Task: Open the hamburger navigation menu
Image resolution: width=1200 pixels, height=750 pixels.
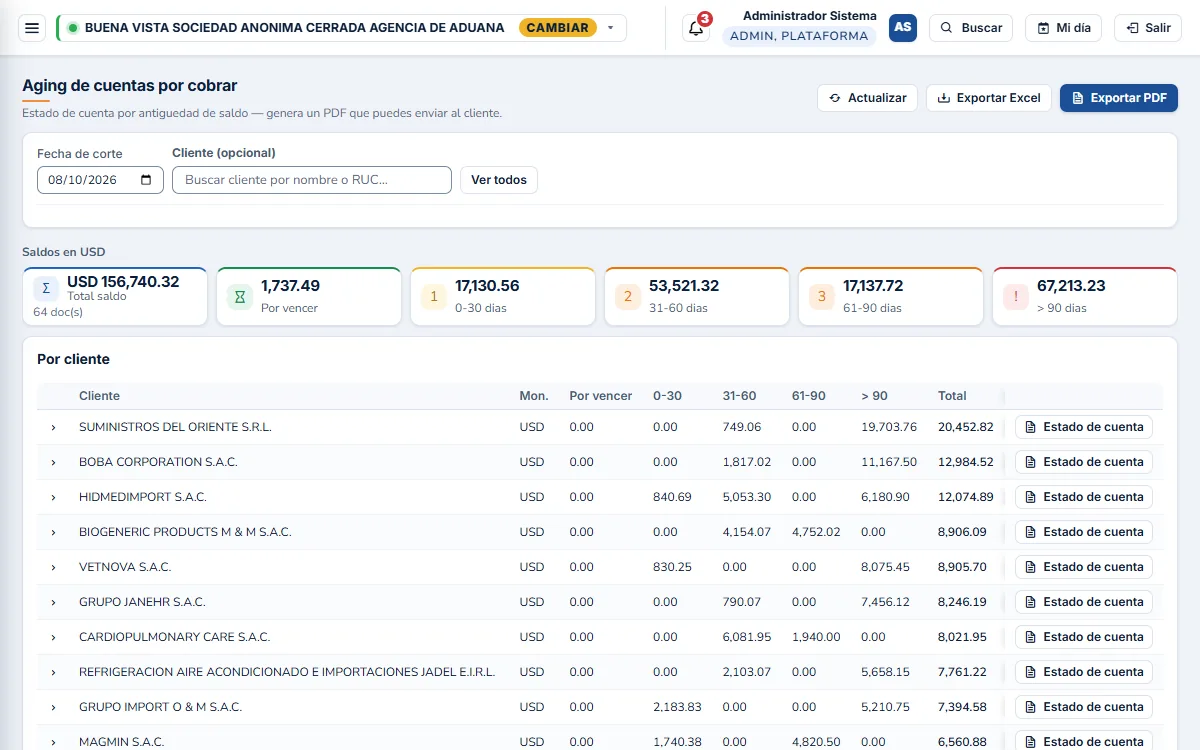Action: [32, 28]
